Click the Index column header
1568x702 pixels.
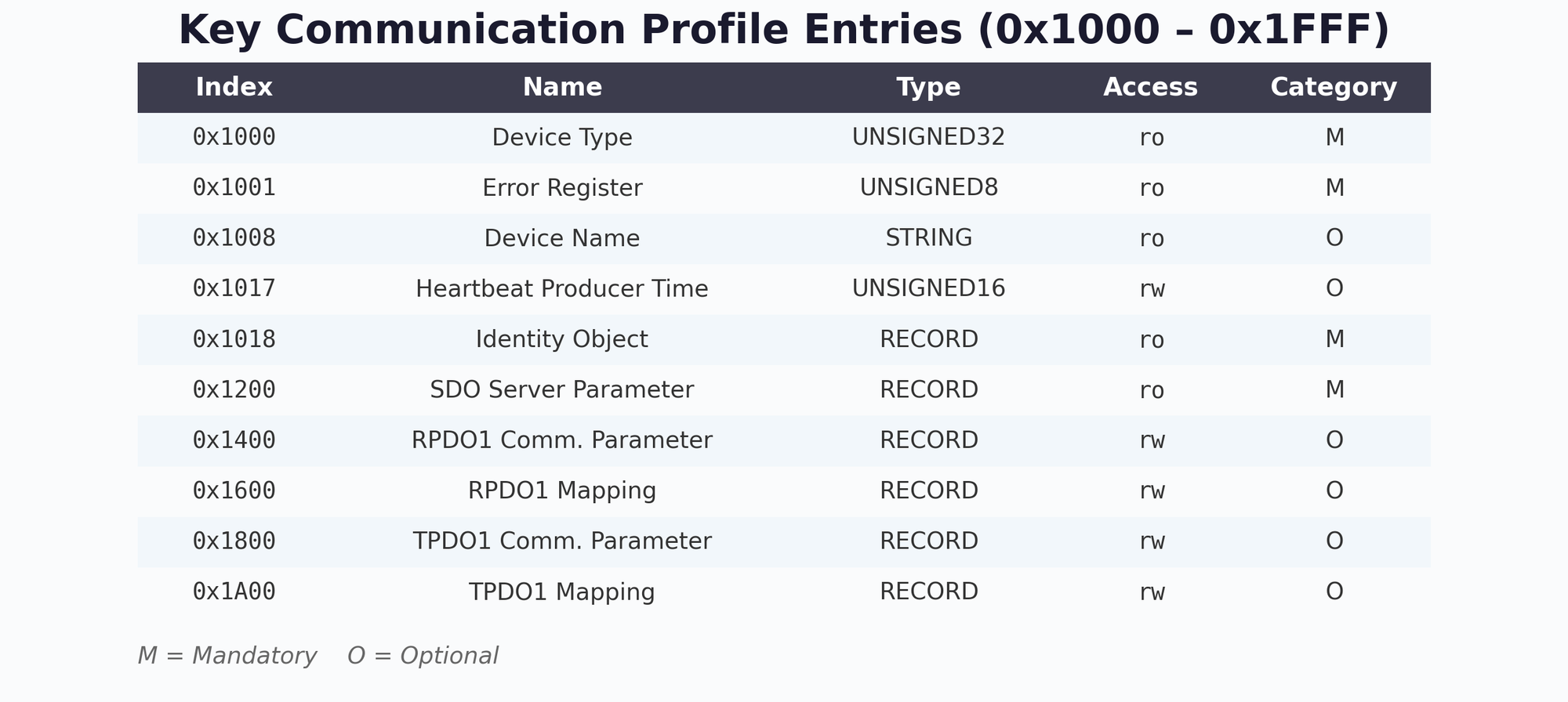click(x=234, y=87)
